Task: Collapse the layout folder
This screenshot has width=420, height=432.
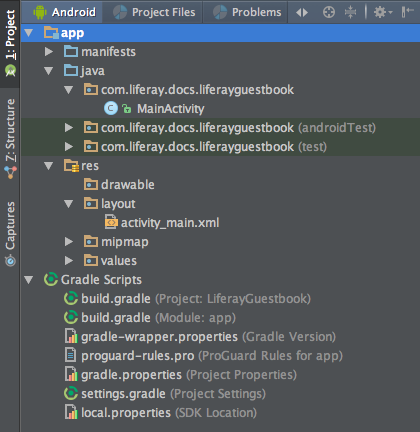Action: point(69,204)
